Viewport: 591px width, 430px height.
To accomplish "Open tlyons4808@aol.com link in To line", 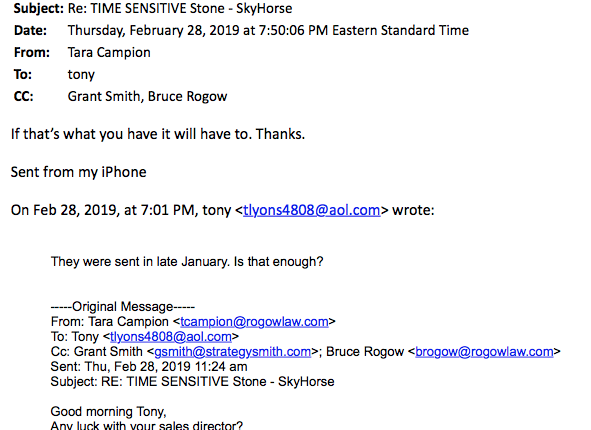I will coord(171,337).
